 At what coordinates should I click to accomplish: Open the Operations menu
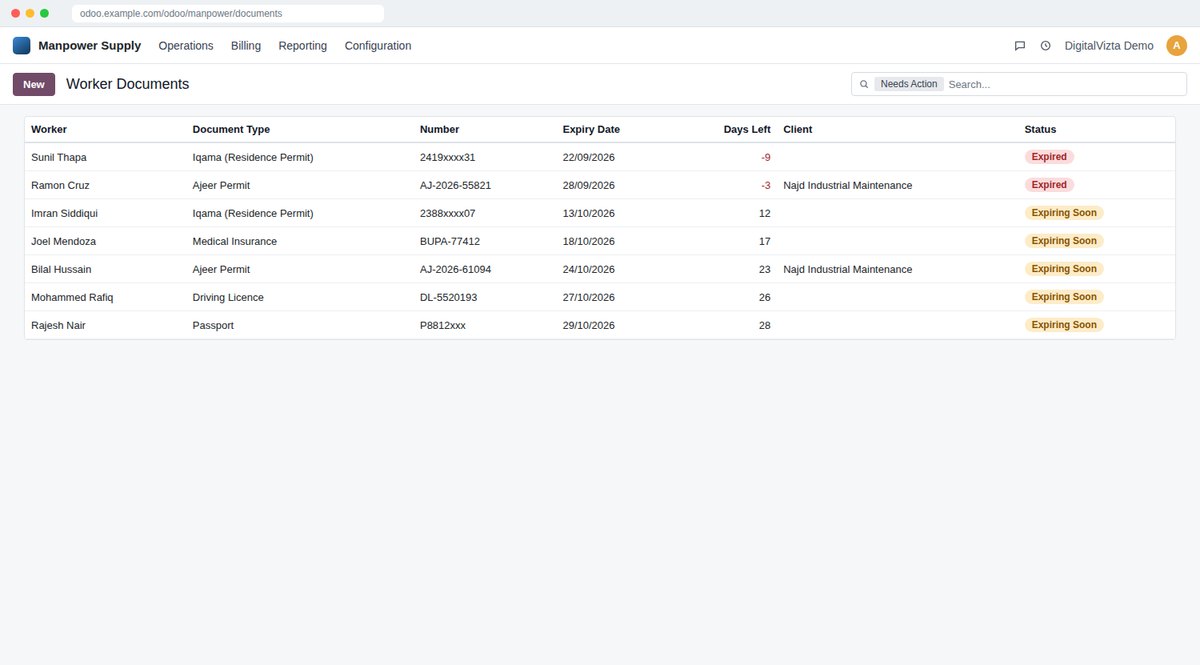pos(186,45)
